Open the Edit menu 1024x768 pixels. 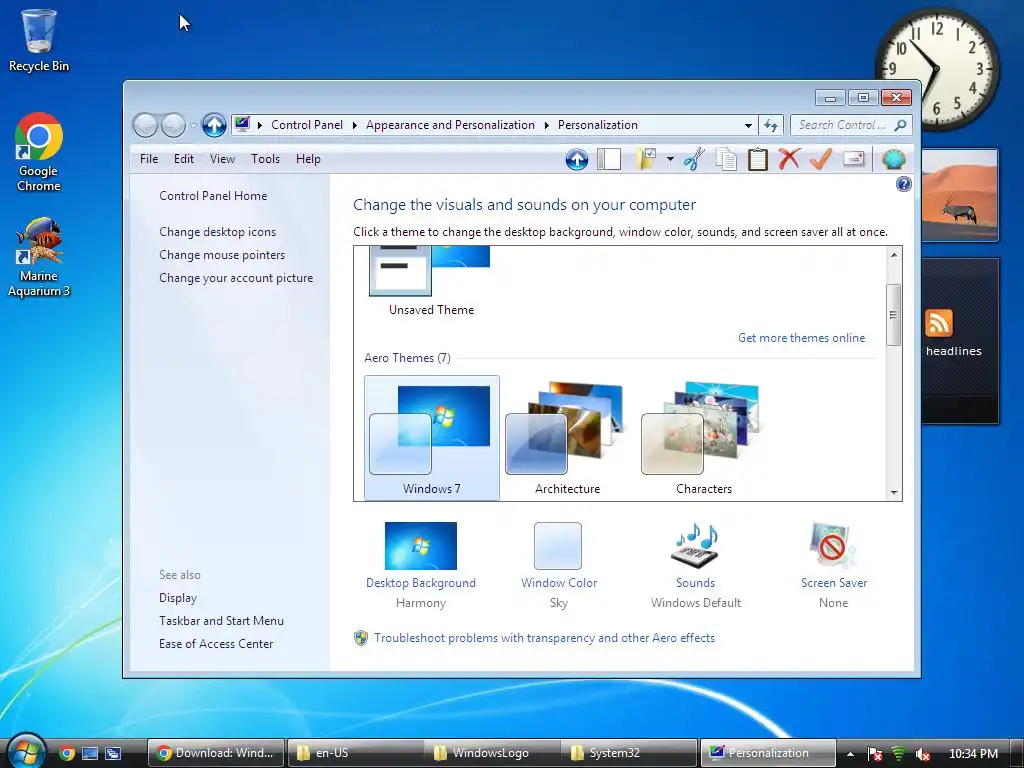(184, 159)
